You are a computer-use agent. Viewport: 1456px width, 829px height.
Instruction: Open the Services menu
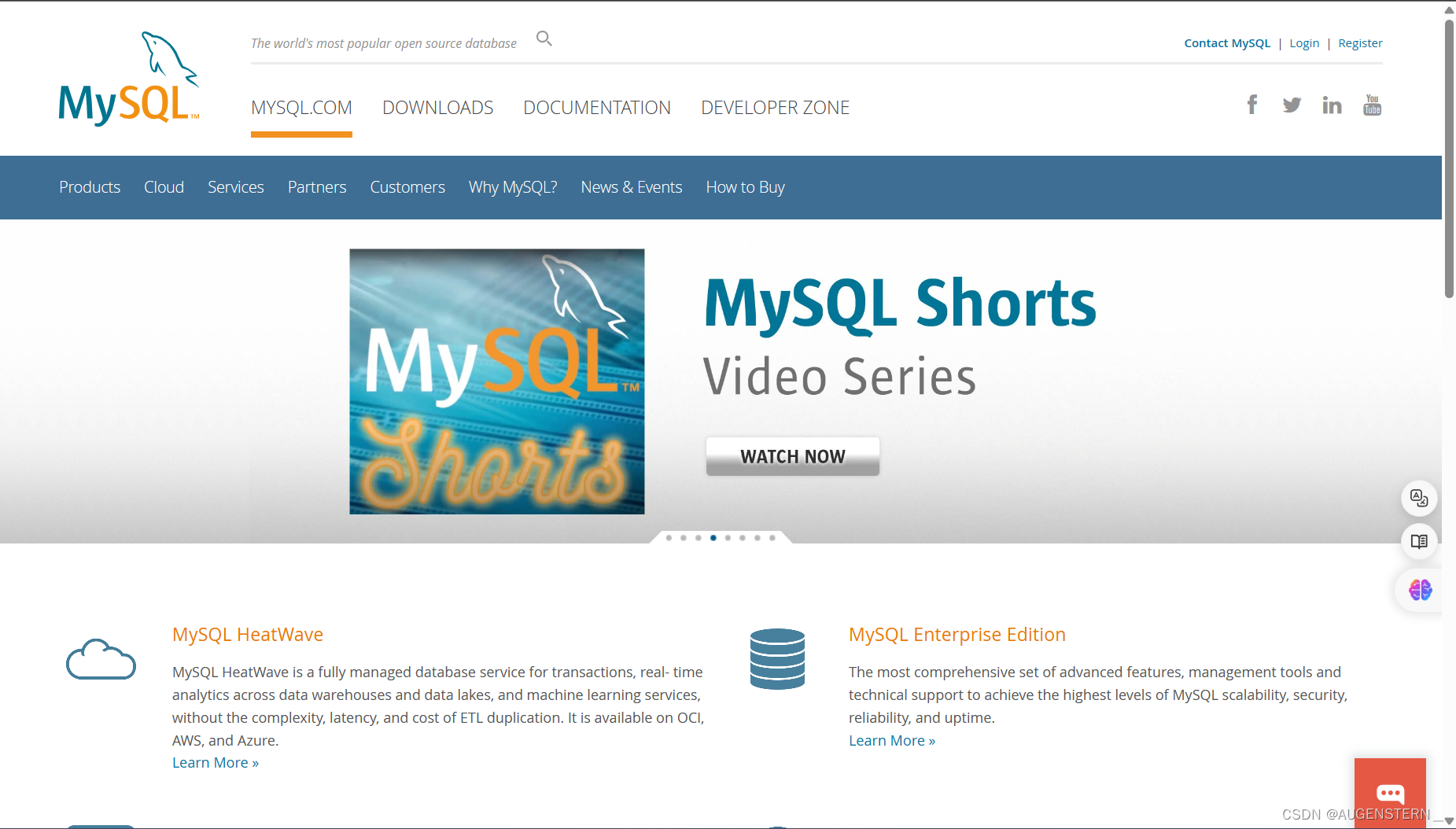click(236, 187)
